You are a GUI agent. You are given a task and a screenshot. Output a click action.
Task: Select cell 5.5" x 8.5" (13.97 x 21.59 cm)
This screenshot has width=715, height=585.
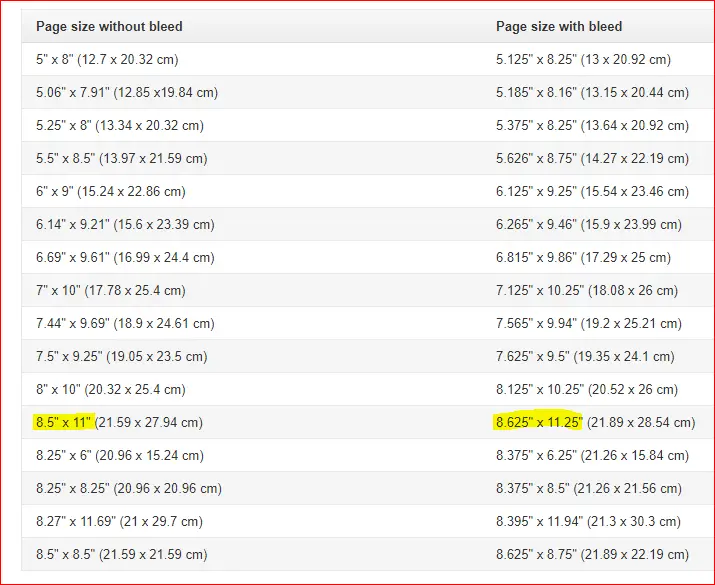point(122,158)
